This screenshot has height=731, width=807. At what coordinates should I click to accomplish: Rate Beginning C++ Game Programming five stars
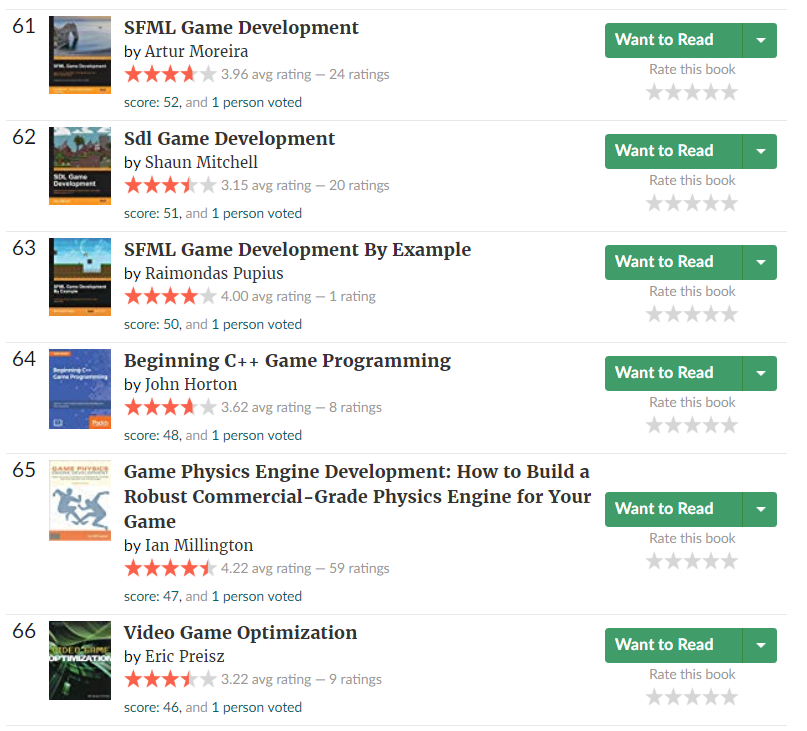click(x=729, y=425)
